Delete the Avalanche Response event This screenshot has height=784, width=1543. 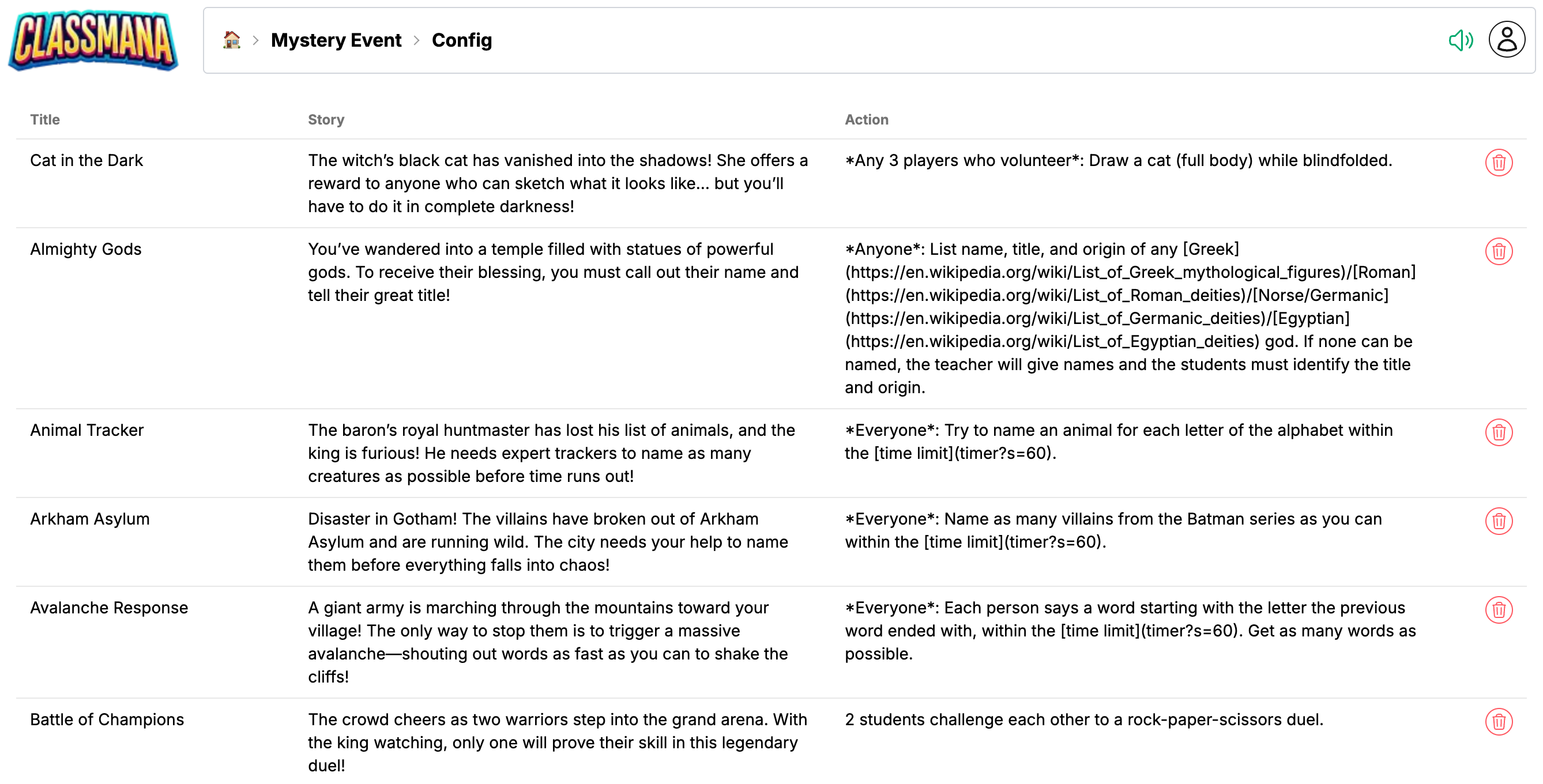pyautogui.click(x=1498, y=610)
